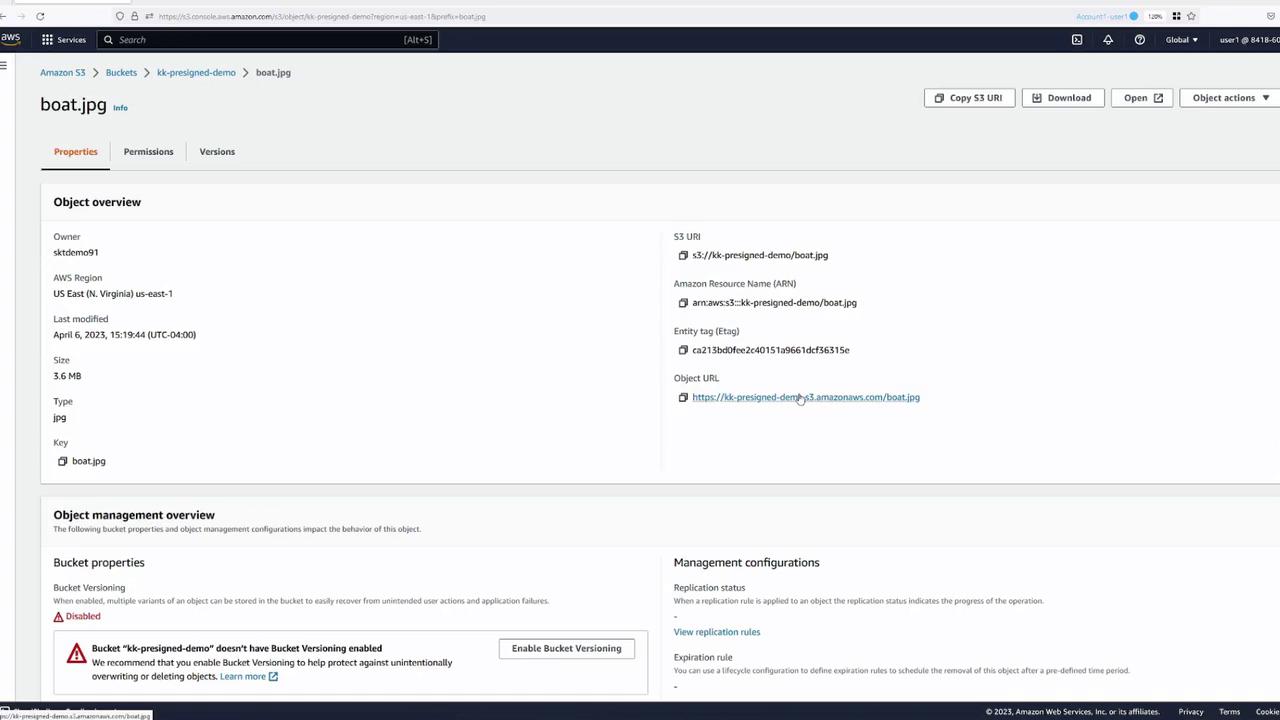
Task: Open the help question mark menu
Action: 1139,40
